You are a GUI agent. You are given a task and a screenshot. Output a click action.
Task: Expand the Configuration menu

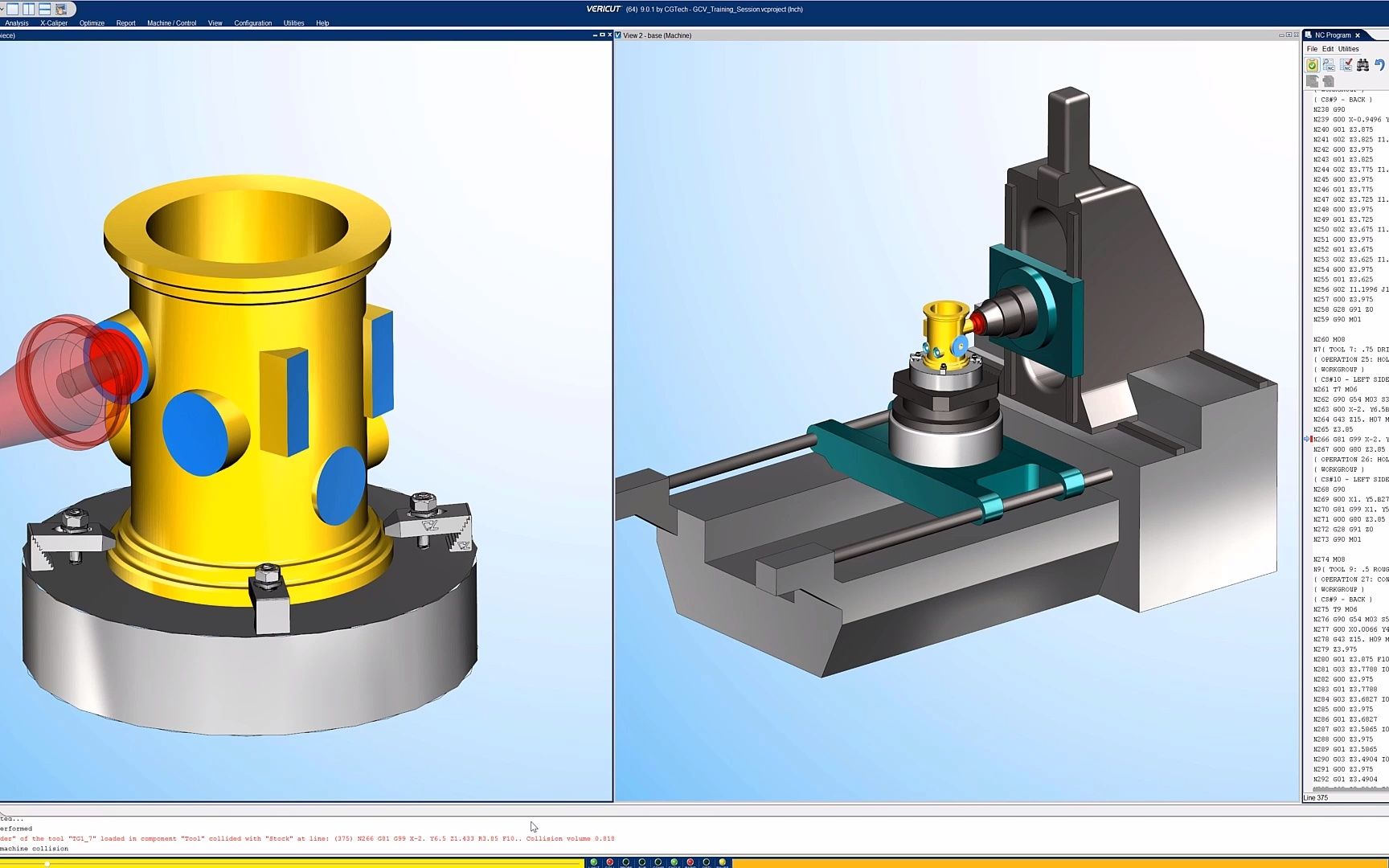(x=252, y=23)
